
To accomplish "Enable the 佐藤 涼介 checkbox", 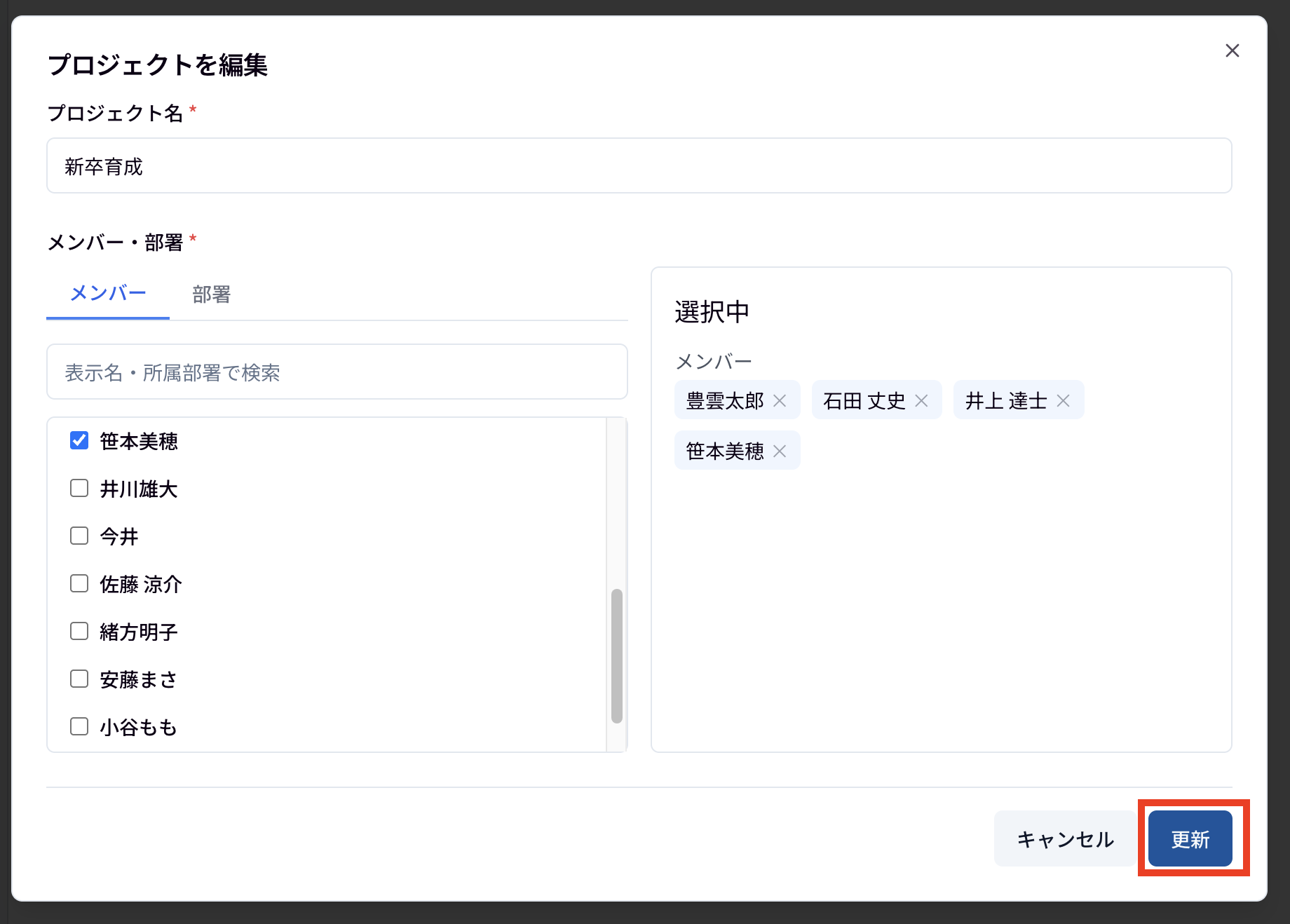I will [79, 583].
